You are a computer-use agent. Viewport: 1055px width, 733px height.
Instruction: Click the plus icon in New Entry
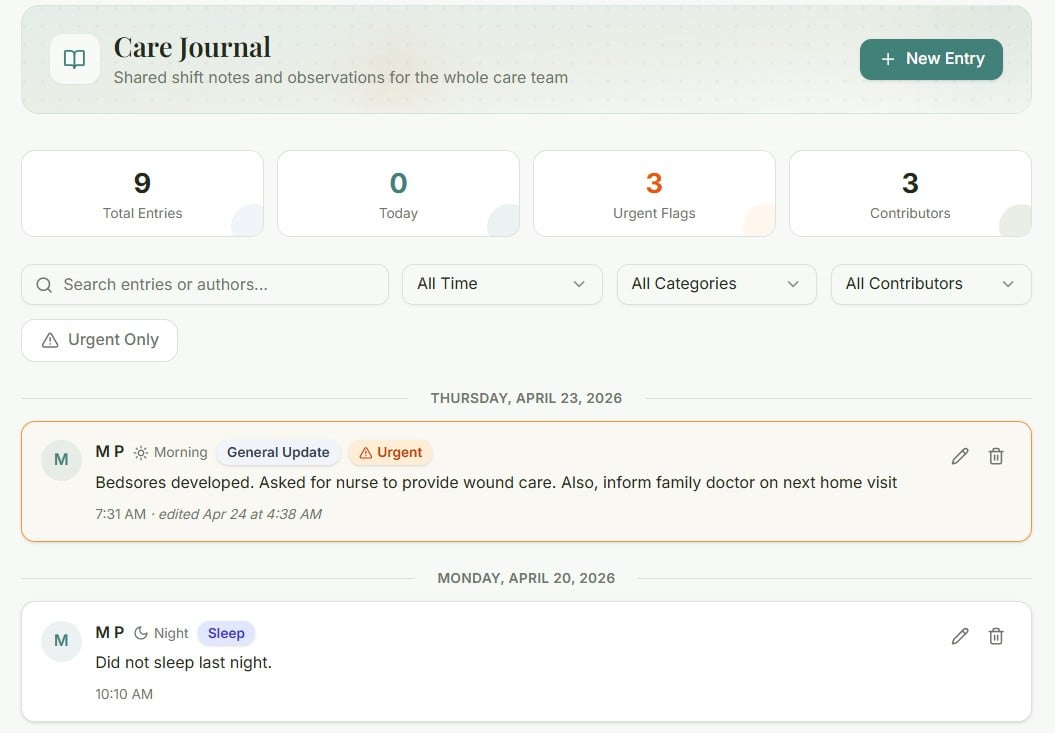point(887,59)
